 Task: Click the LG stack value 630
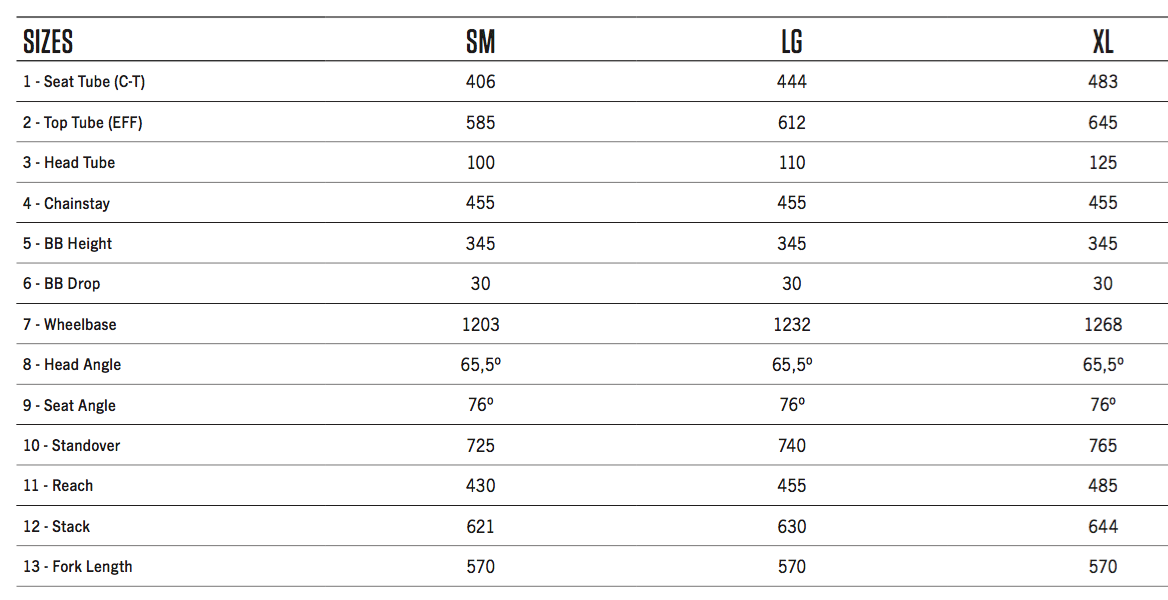click(791, 527)
